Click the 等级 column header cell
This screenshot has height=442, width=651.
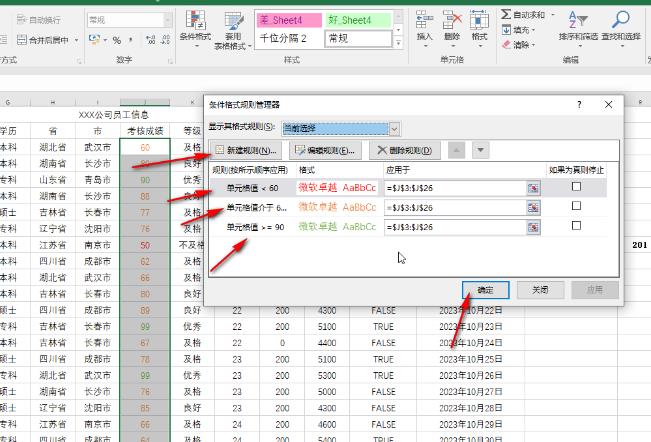[x=192, y=131]
